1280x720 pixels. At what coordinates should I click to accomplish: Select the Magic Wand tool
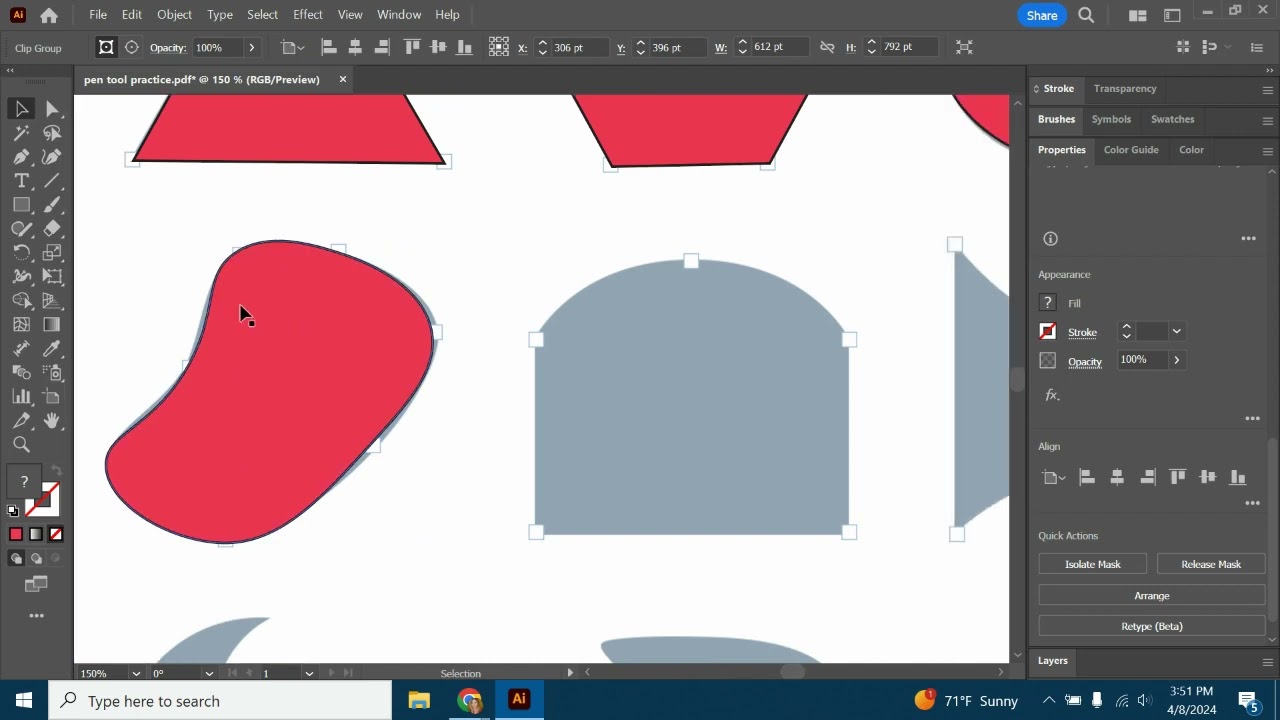21,133
